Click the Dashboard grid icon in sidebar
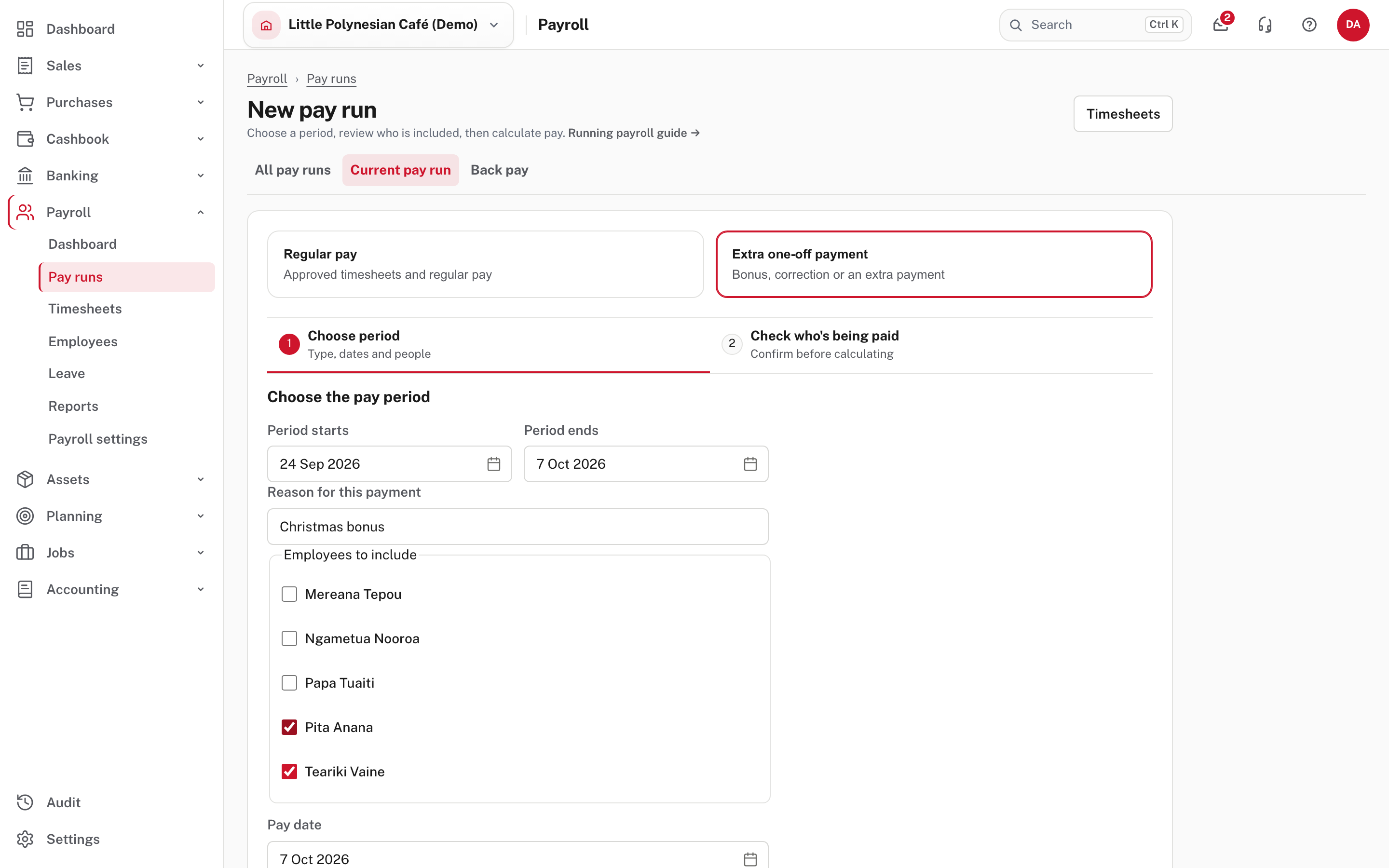1389x868 pixels. point(25,29)
